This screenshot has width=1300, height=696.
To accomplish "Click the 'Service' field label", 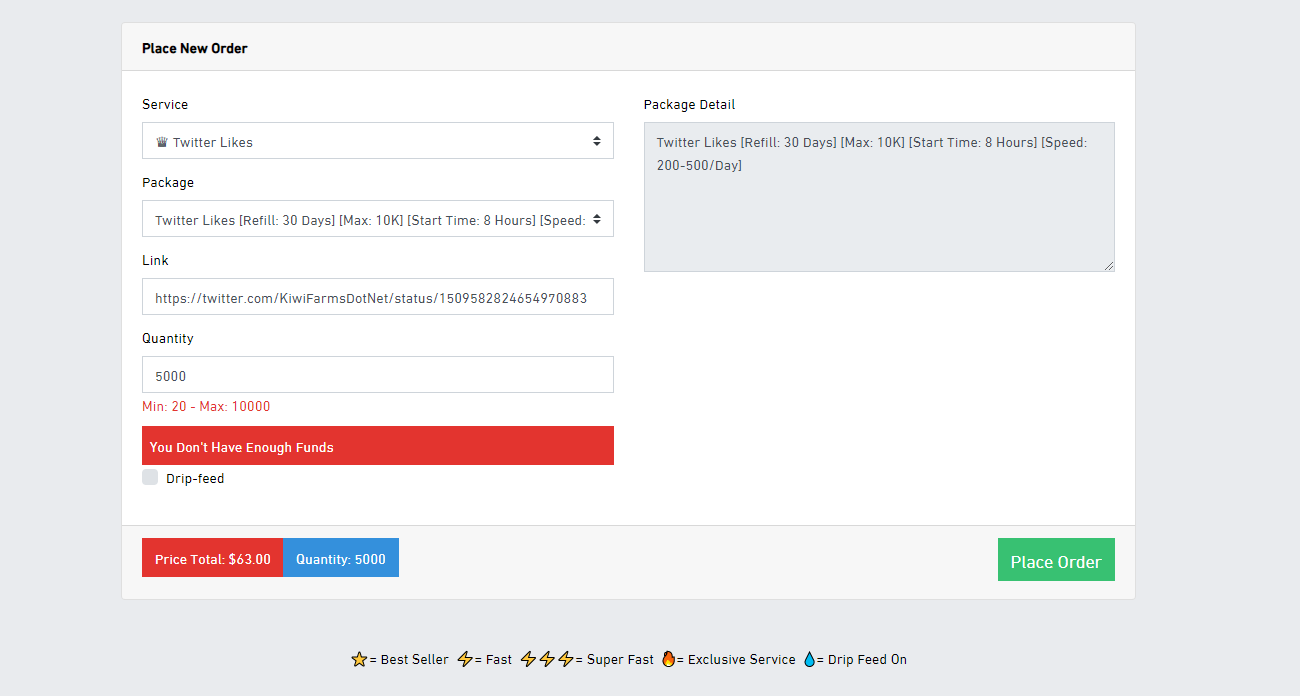I will pyautogui.click(x=165, y=104).
